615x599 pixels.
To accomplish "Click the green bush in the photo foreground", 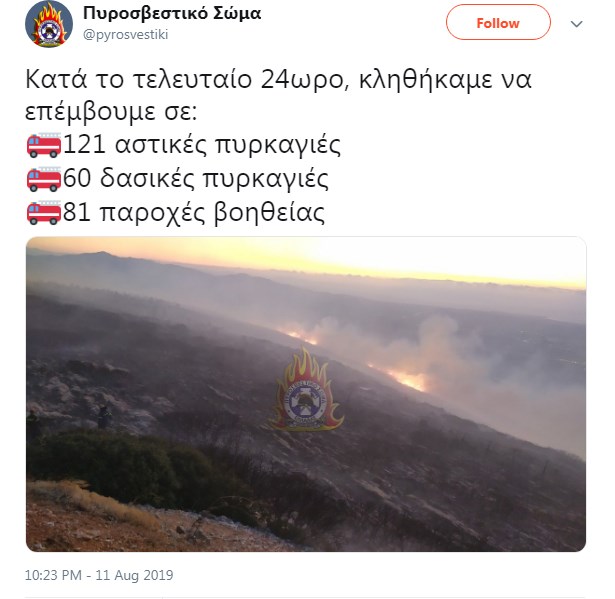I will [x=129, y=465].
